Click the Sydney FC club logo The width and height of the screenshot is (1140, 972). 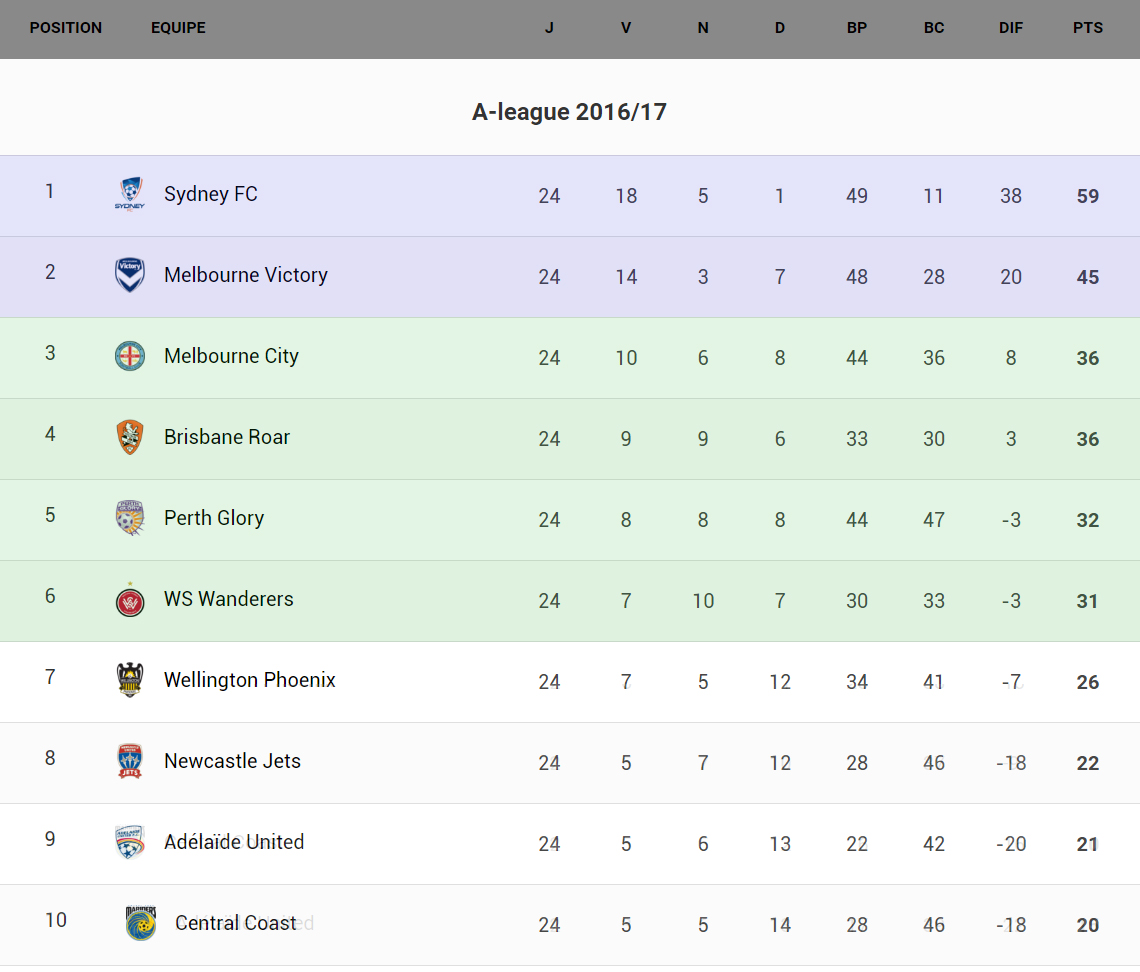tap(130, 194)
